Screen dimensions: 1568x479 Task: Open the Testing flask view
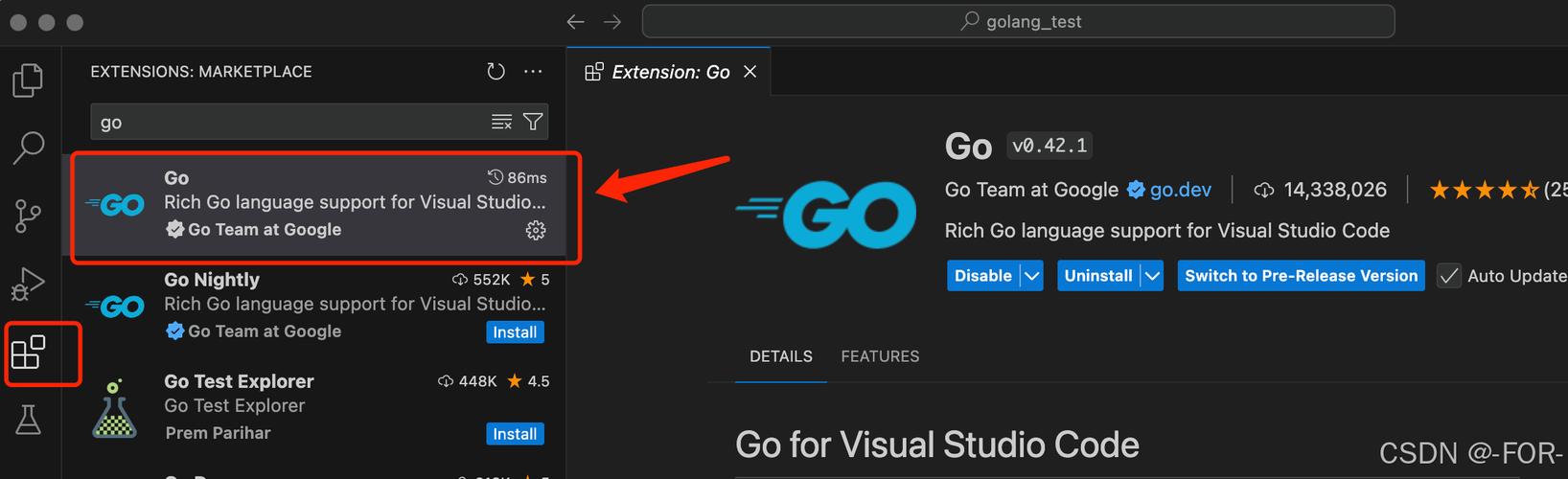pos(28,419)
